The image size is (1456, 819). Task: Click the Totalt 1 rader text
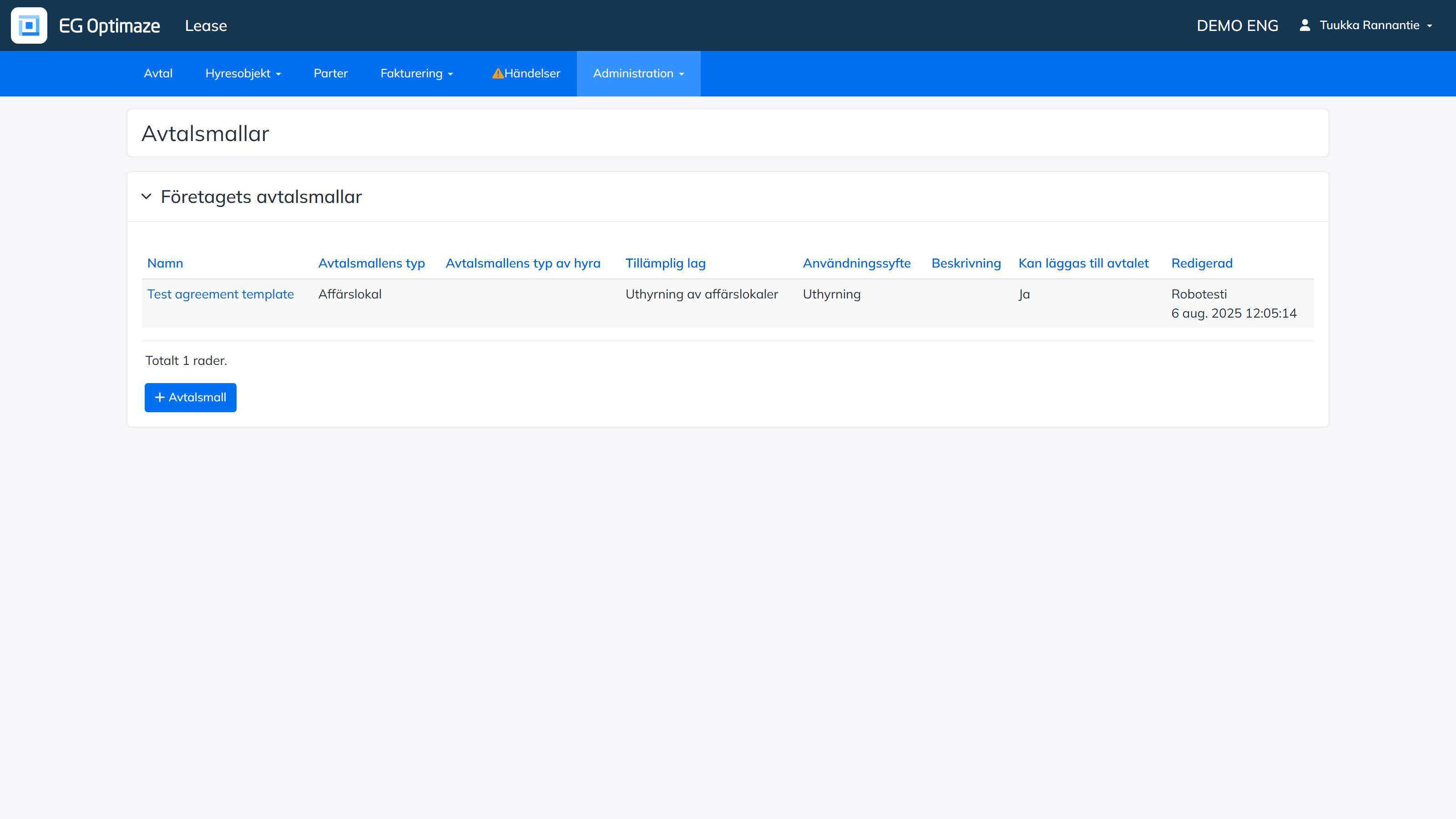point(186,361)
